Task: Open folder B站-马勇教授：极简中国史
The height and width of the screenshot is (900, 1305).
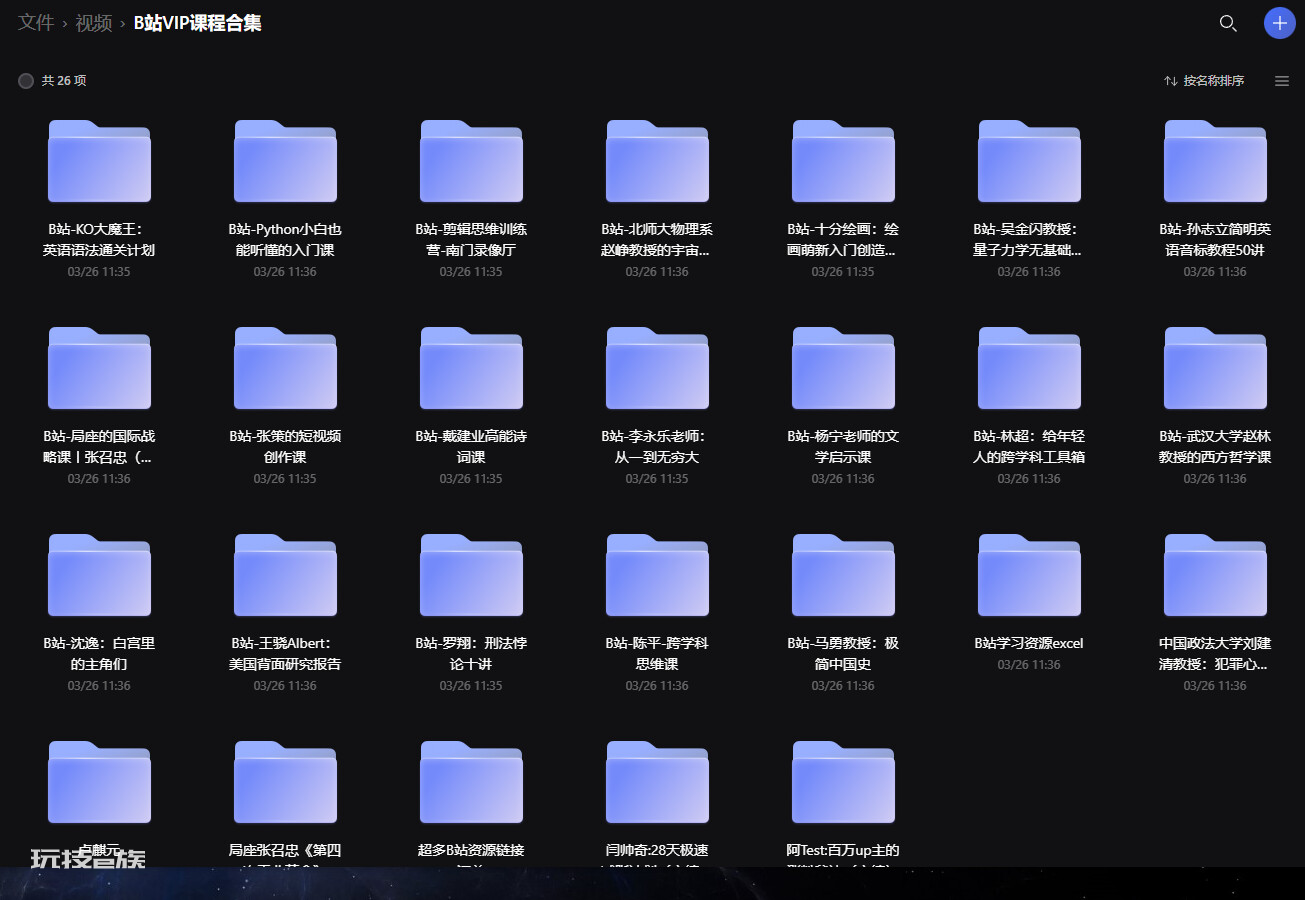Action: [843, 575]
